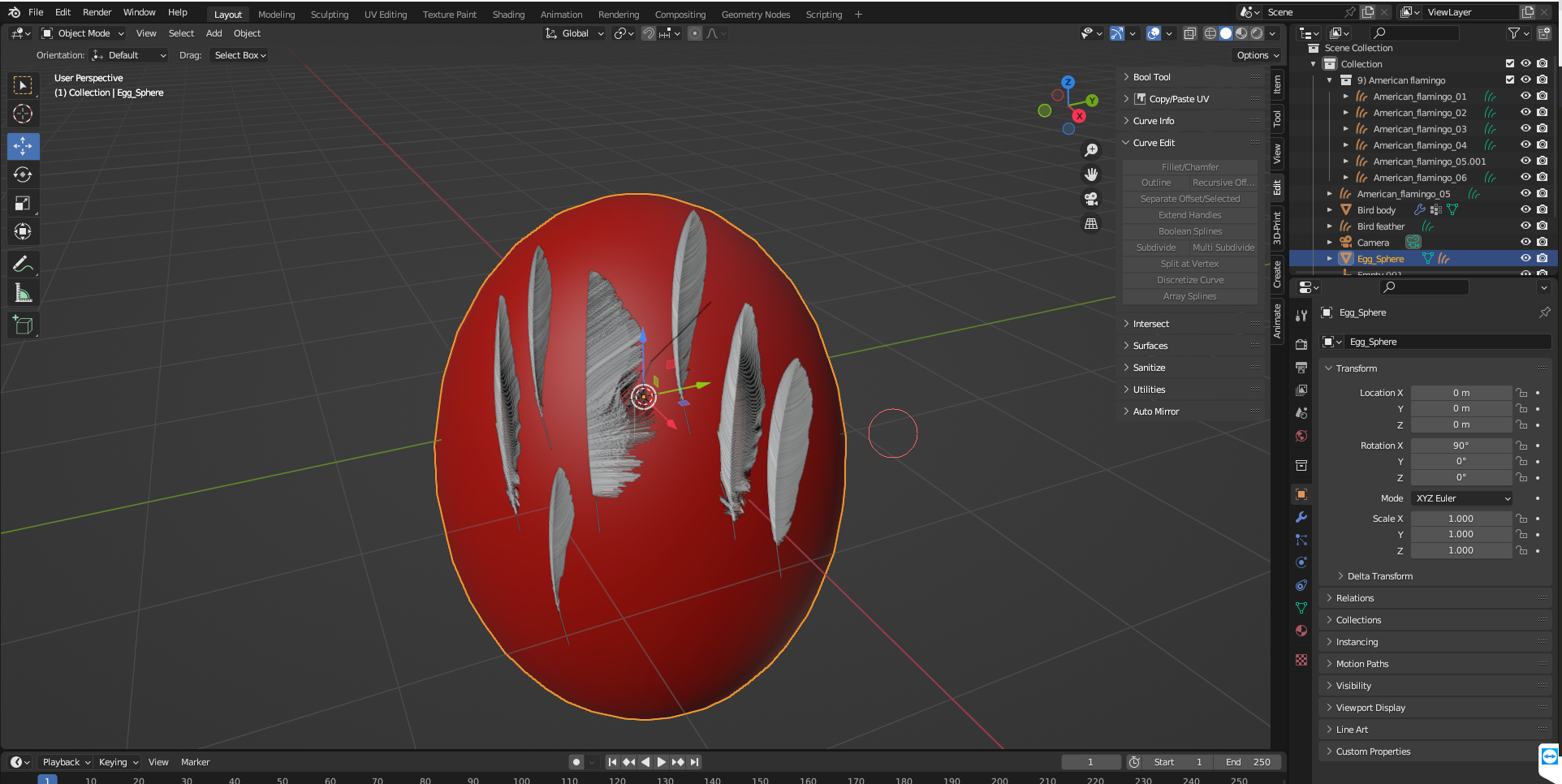Click the Discretize Curve button
Image resolution: width=1562 pixels, height=784 pixels.
point(1190,280)
